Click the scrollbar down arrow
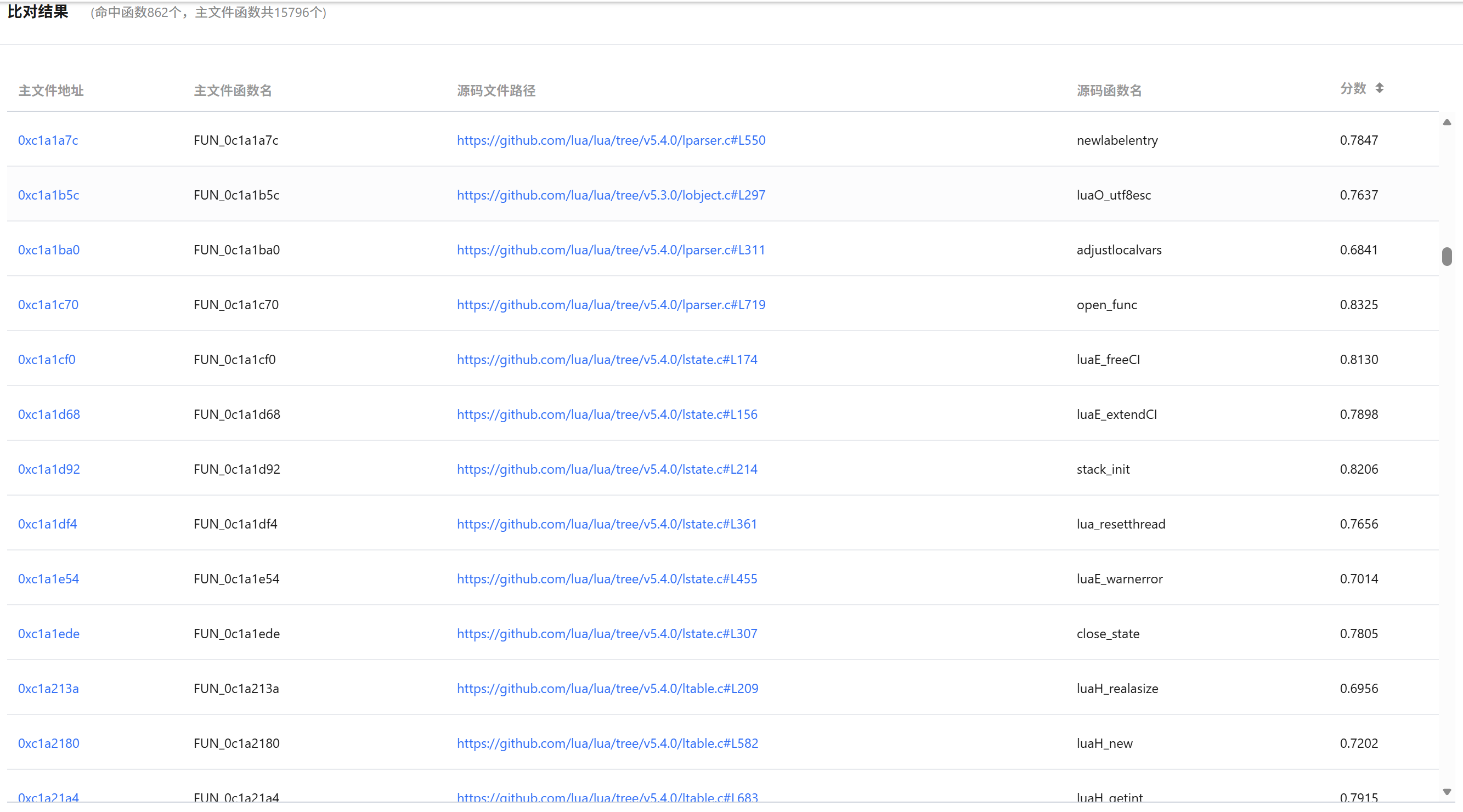This screenshot has height=812, width=1463. point(1447,792)
